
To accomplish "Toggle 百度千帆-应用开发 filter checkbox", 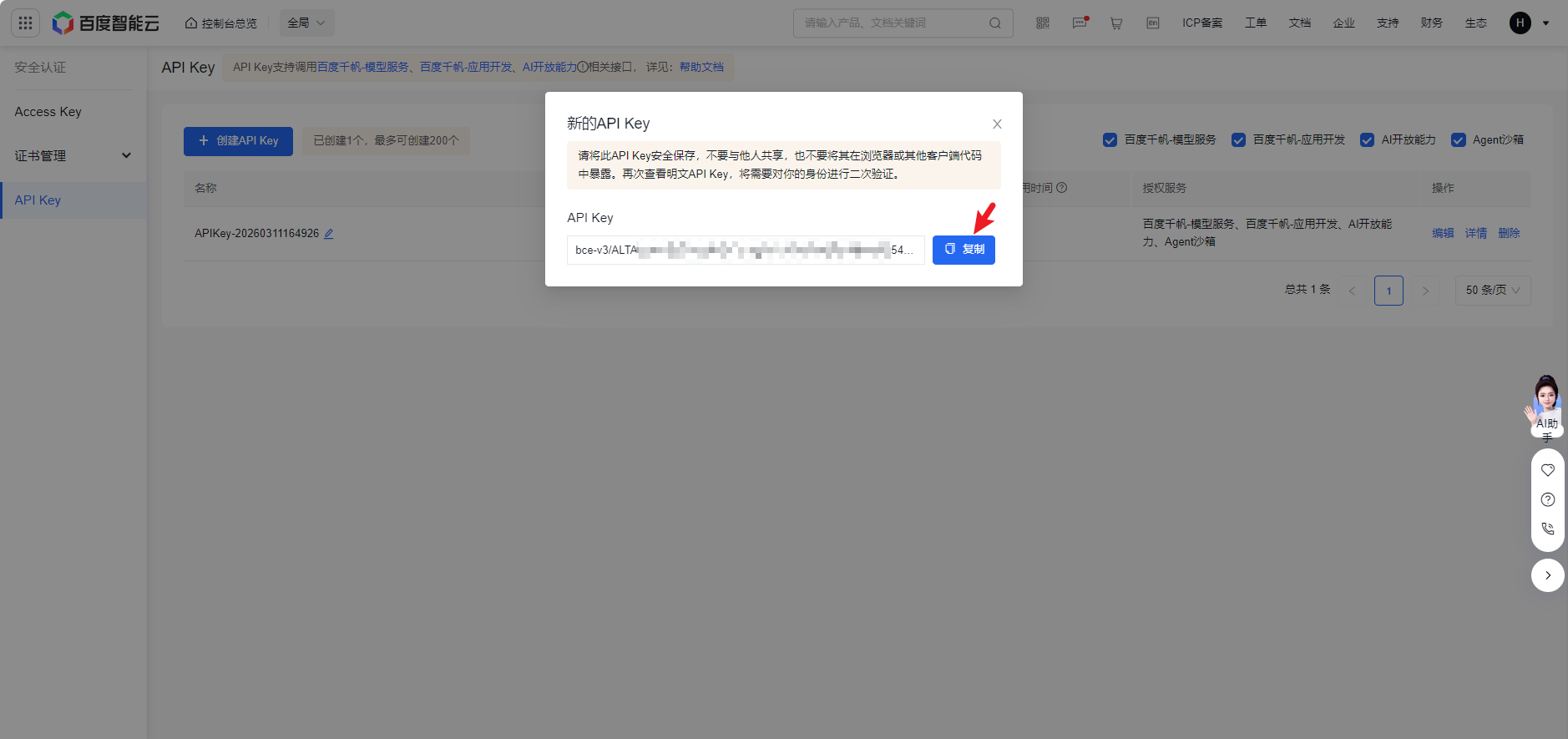I will 1238,140.
